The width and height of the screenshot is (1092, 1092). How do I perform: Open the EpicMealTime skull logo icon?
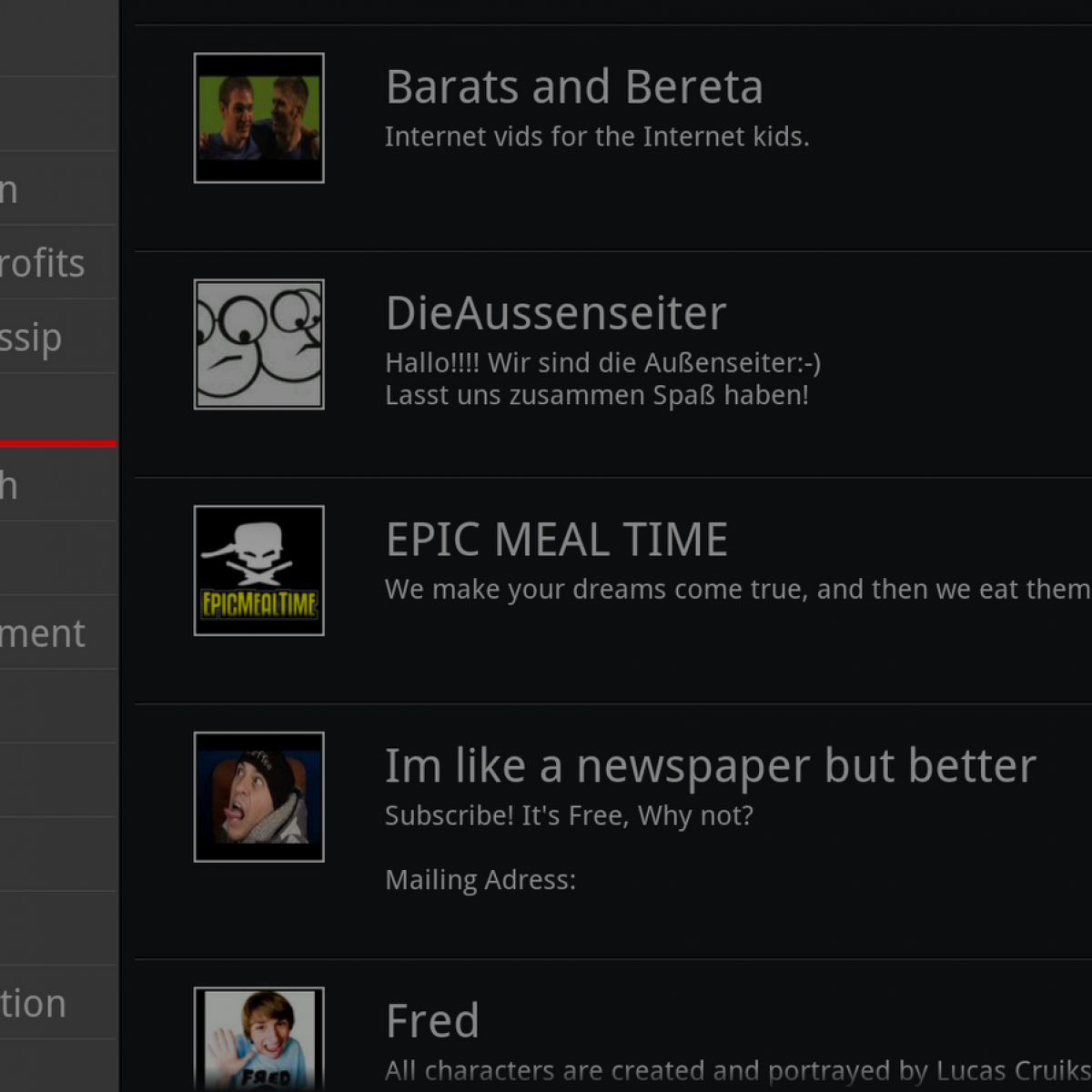point(259,571)
